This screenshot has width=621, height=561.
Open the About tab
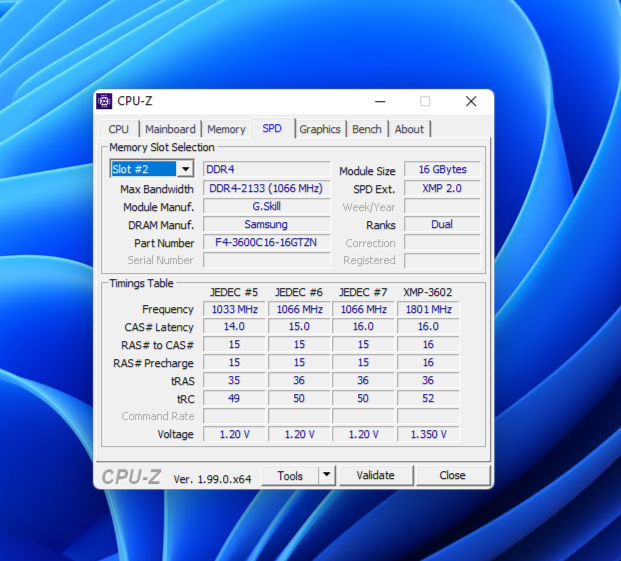[x=409, y=129]
